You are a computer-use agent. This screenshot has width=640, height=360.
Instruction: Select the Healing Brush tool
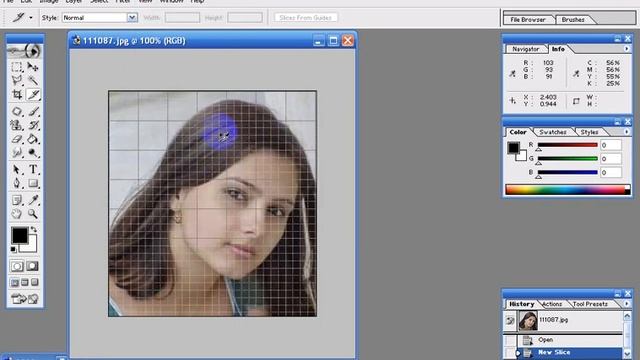17,111
